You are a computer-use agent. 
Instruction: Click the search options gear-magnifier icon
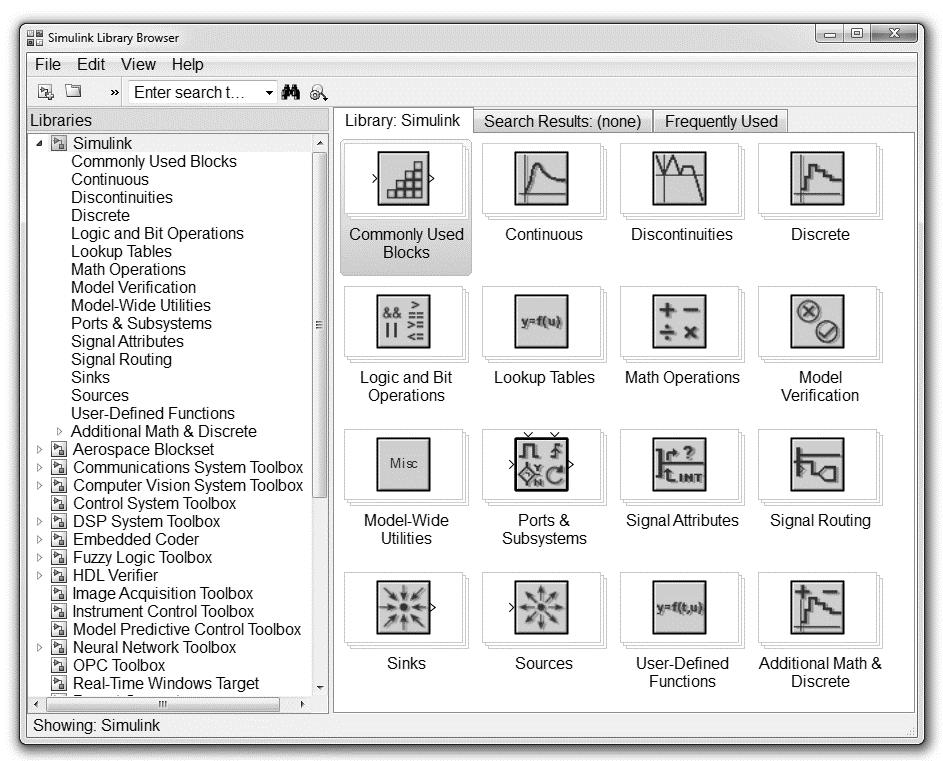(x=318, y=93)
